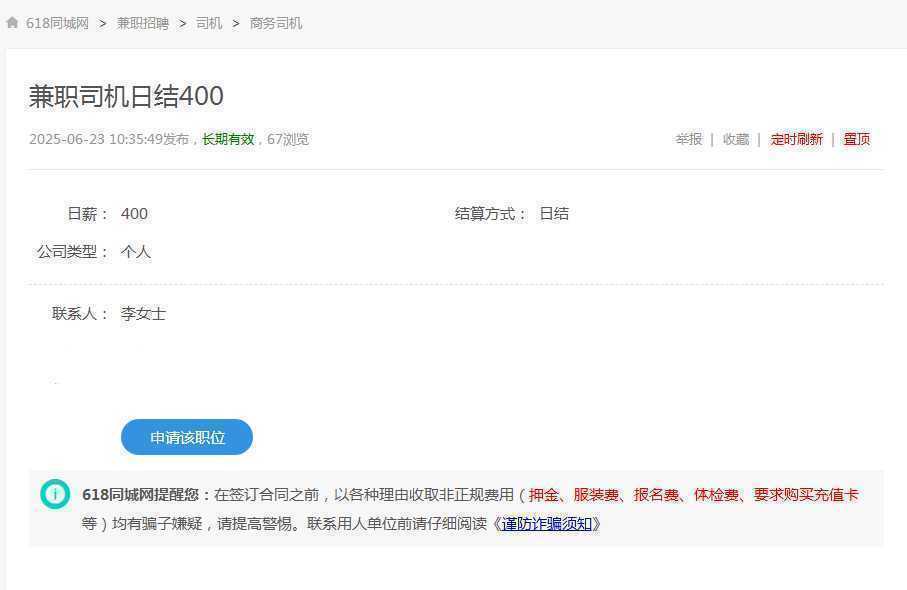The image size is (907, 590).
Task: Click the 公司类型 value 个人
Action: coord(136,252)
